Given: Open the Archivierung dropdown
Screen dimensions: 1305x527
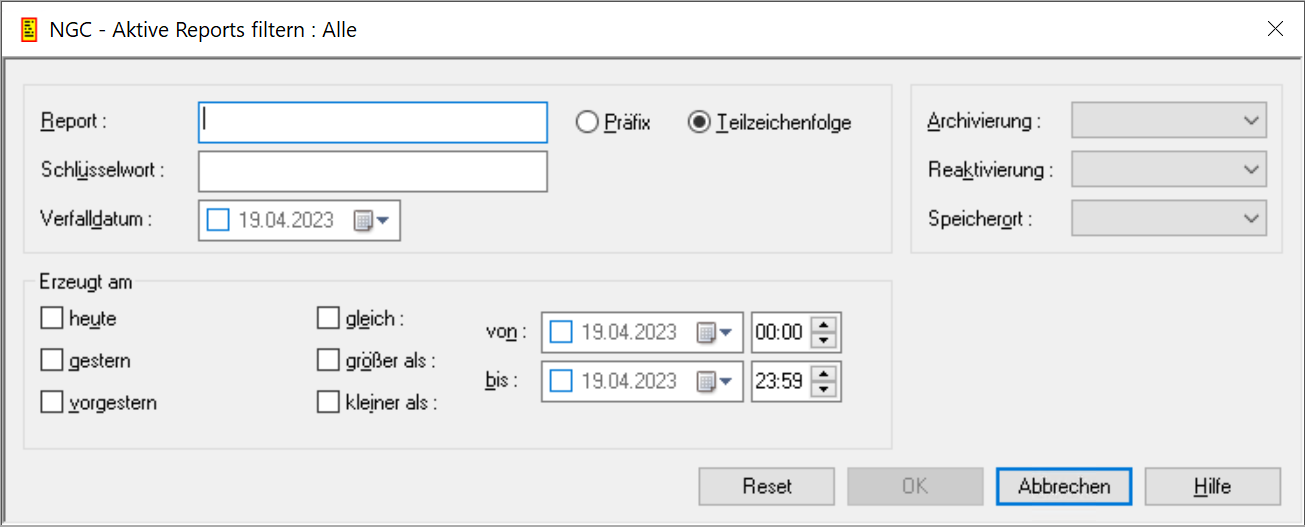Looking at the screenshot, I should [x=1169, y=120].
